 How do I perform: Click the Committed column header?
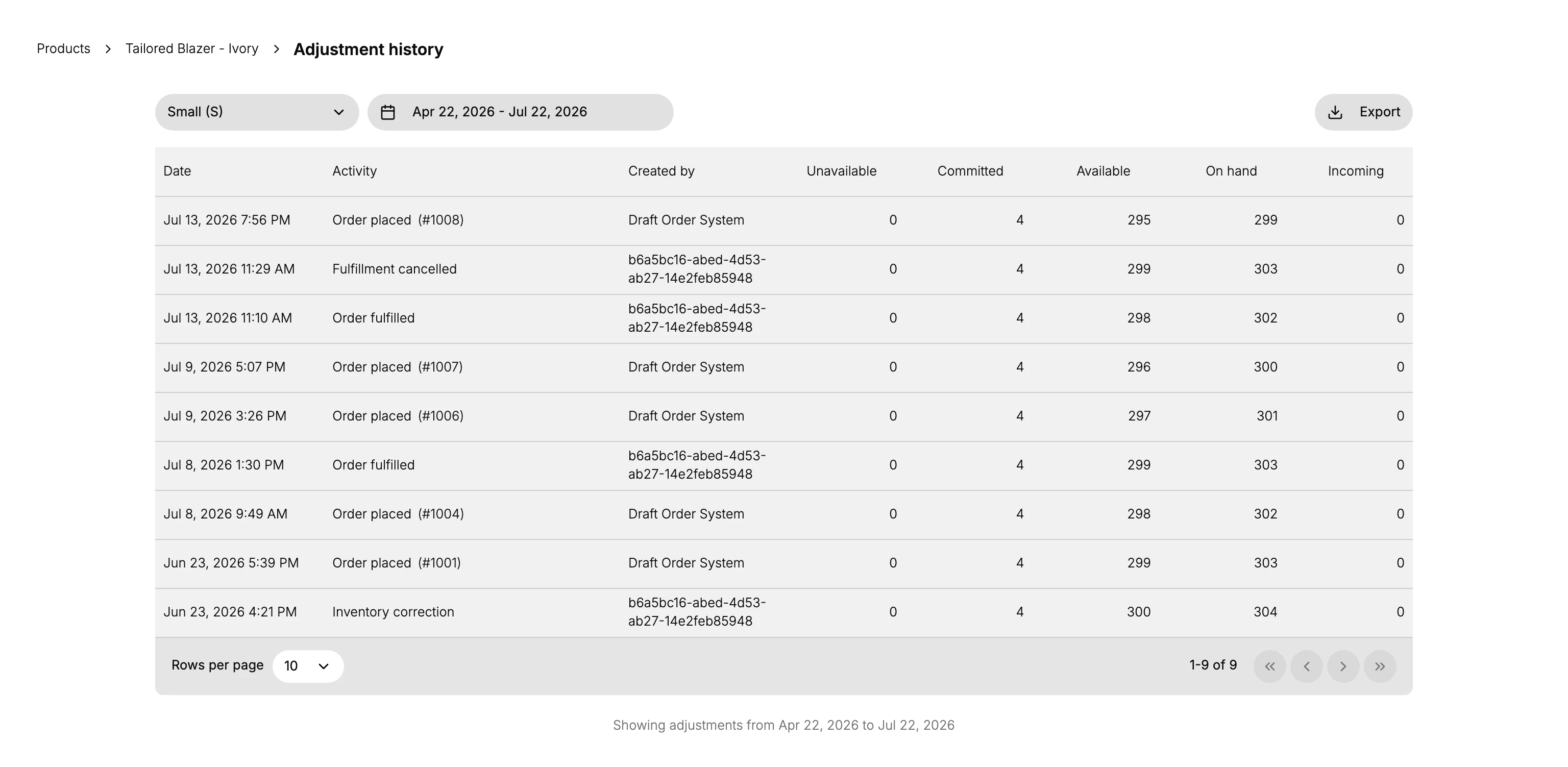(x=970, y=171)
